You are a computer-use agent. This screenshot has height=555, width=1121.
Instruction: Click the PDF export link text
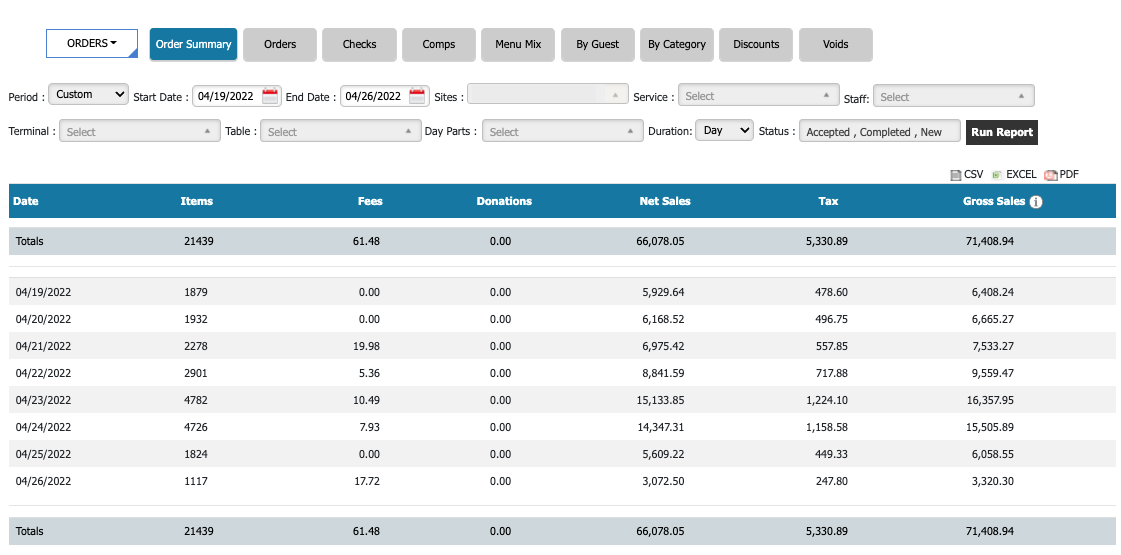[1069, 175]
